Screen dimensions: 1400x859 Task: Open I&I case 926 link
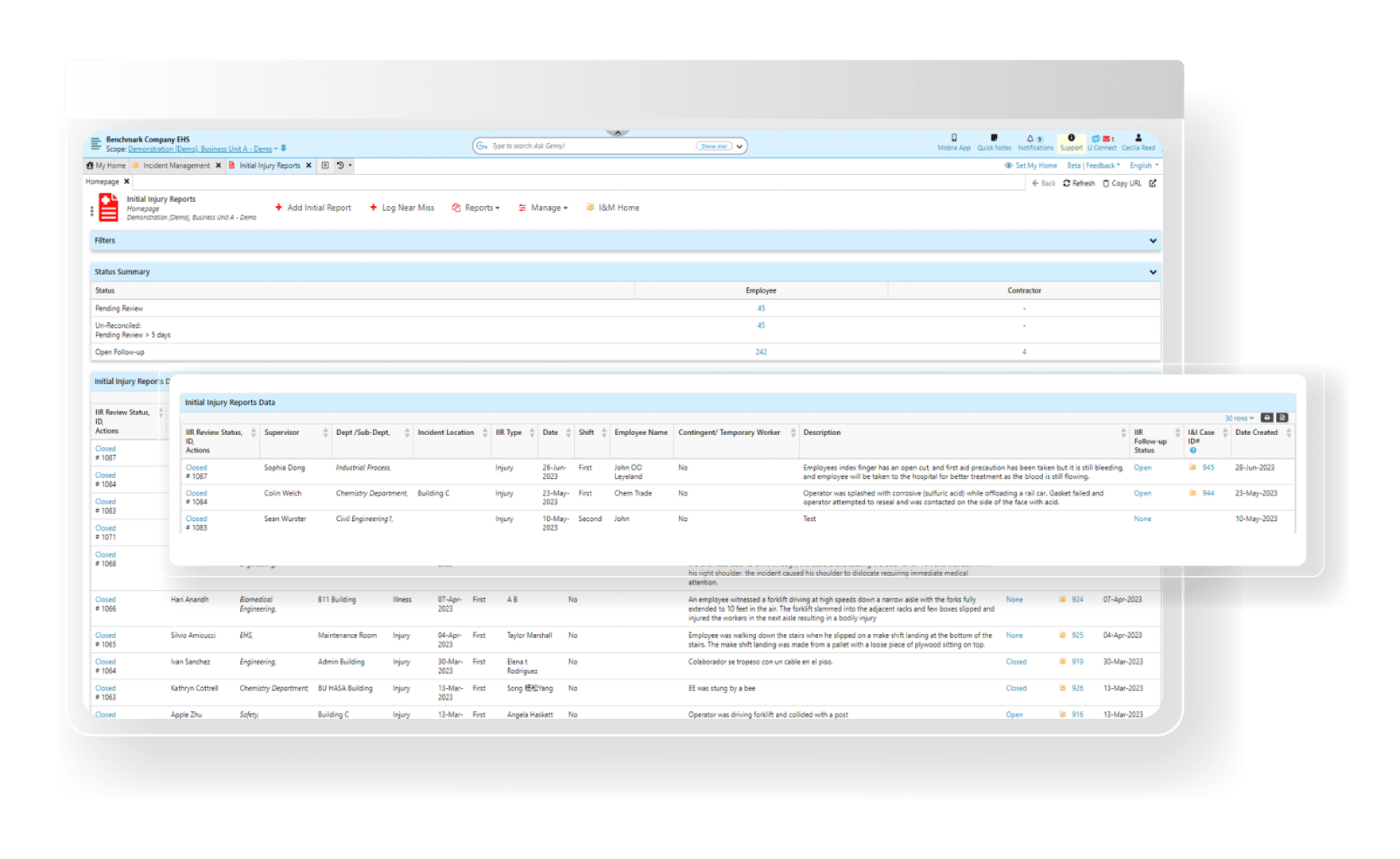pyautogui.click(x=1077, y=689)
